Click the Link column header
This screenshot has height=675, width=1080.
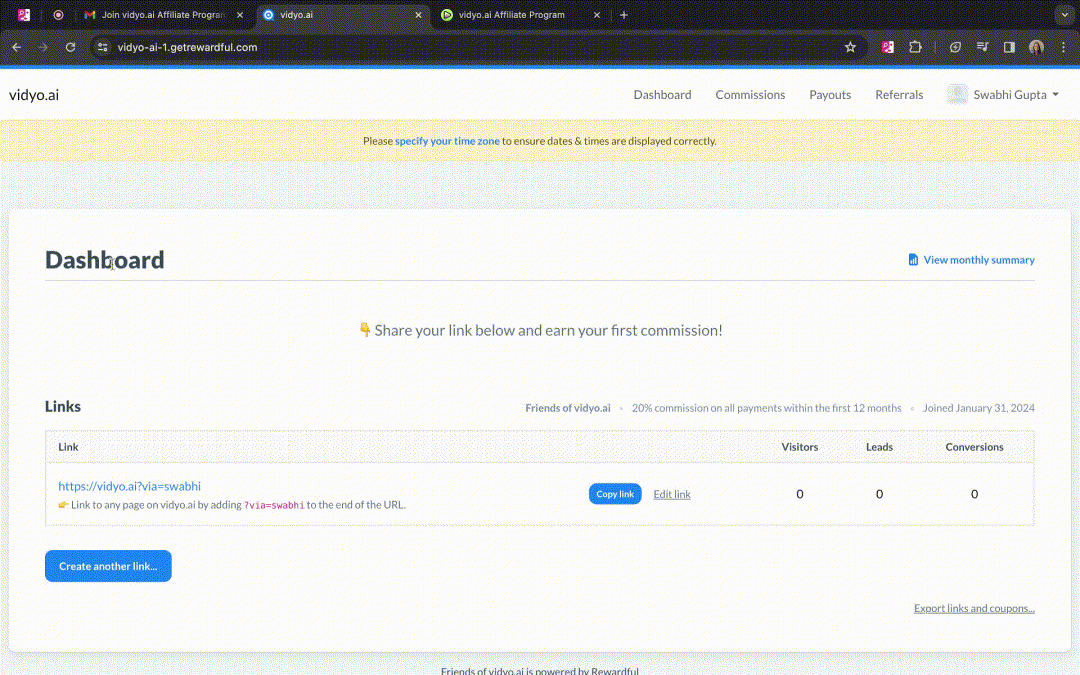click(68, 447)
